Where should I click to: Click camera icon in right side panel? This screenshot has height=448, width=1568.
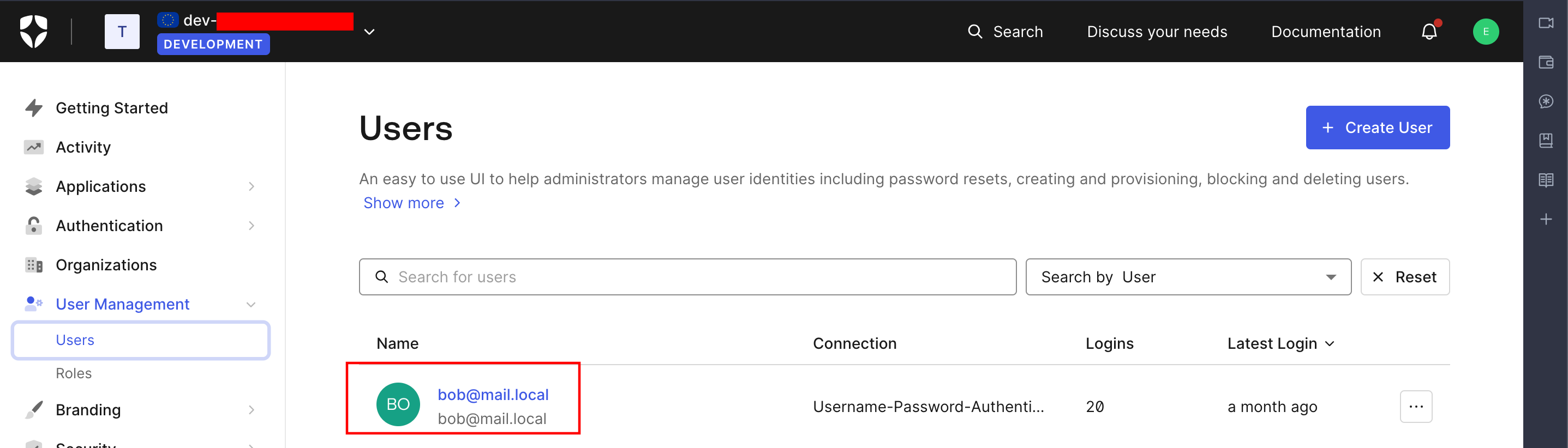tap(1546, 23)
